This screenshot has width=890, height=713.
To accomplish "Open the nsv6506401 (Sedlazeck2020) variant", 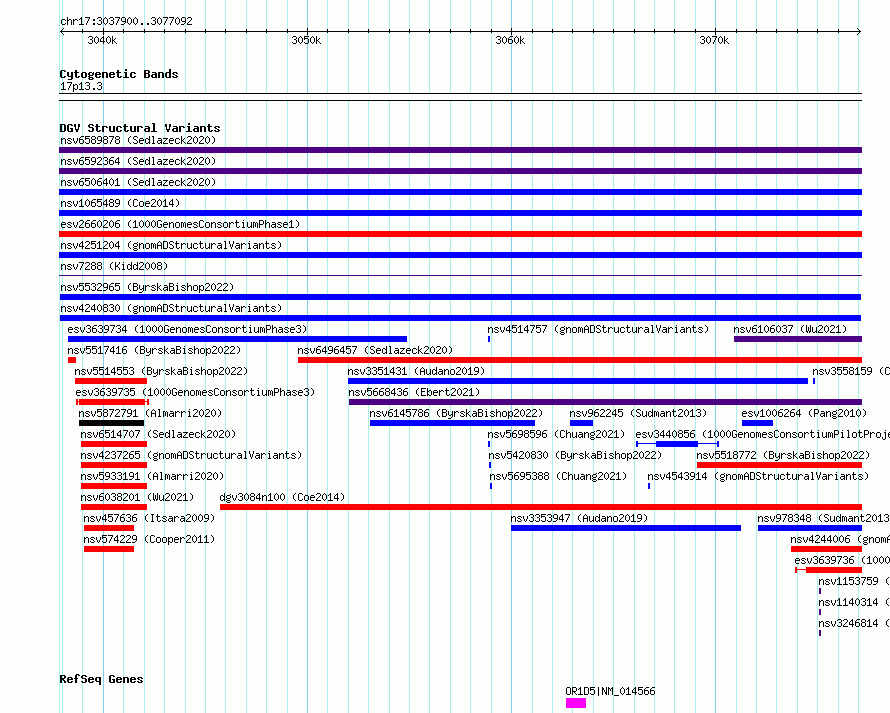I will point(138,182).
